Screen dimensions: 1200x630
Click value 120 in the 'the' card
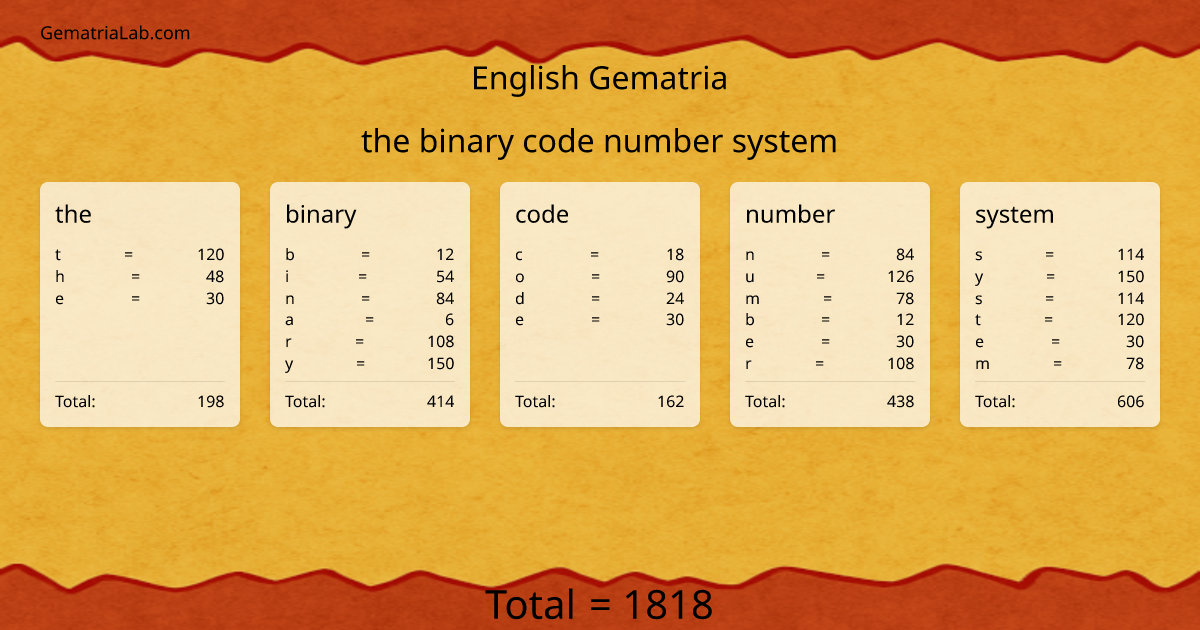[x=211, y=255]
